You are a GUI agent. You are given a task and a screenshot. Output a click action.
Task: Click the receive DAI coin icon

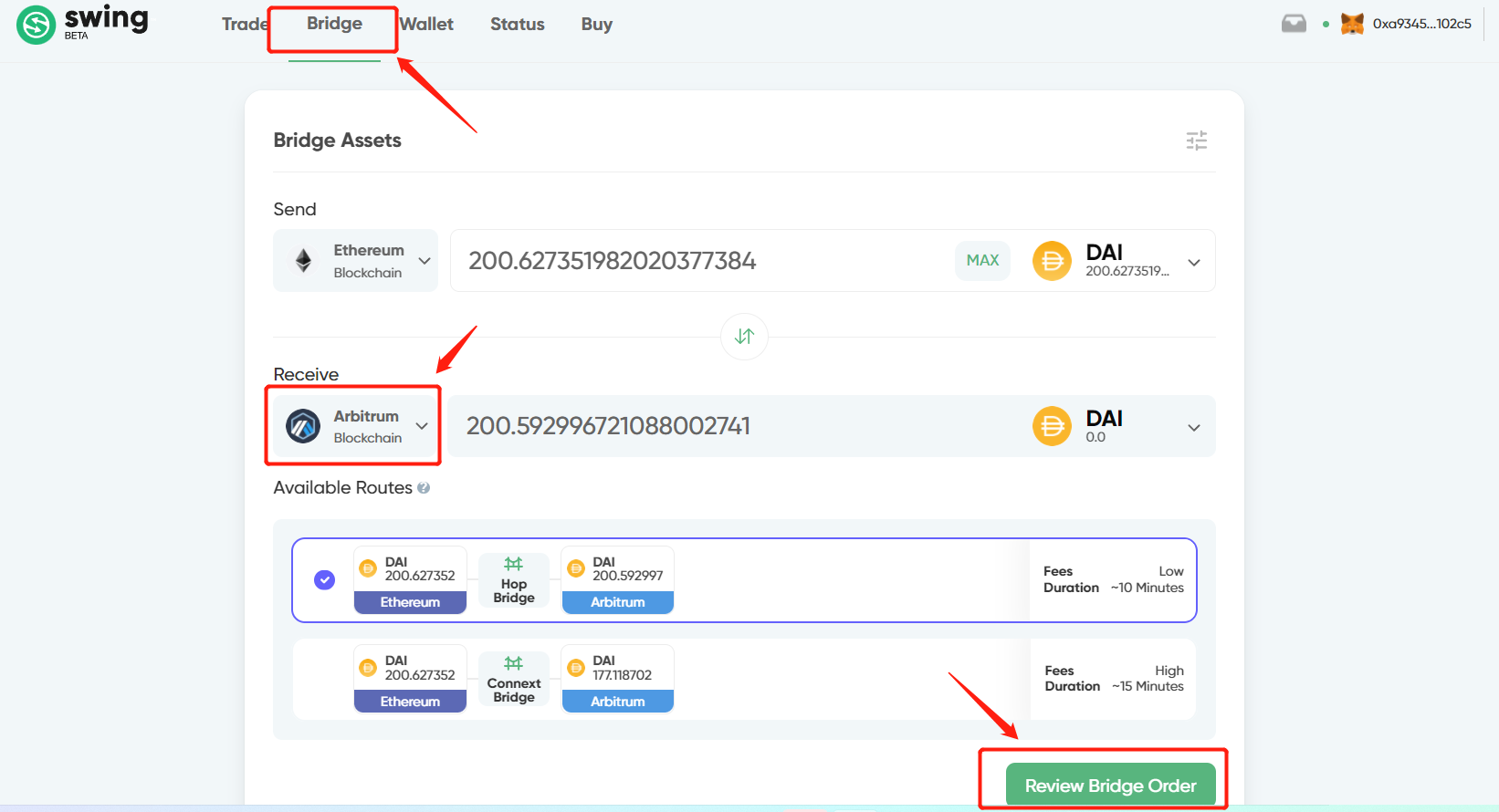pos(1052,426)
